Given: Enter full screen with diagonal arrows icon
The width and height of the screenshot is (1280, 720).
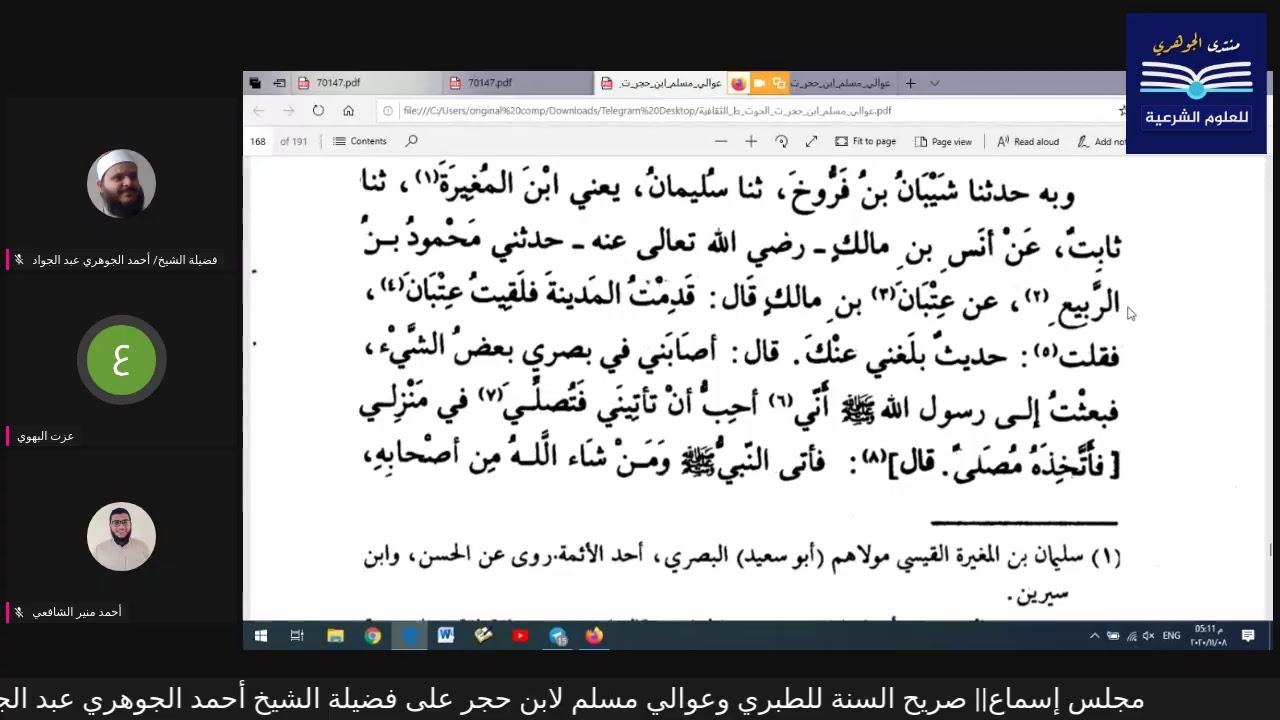Looking at the screenshot, I should (811, 141).
